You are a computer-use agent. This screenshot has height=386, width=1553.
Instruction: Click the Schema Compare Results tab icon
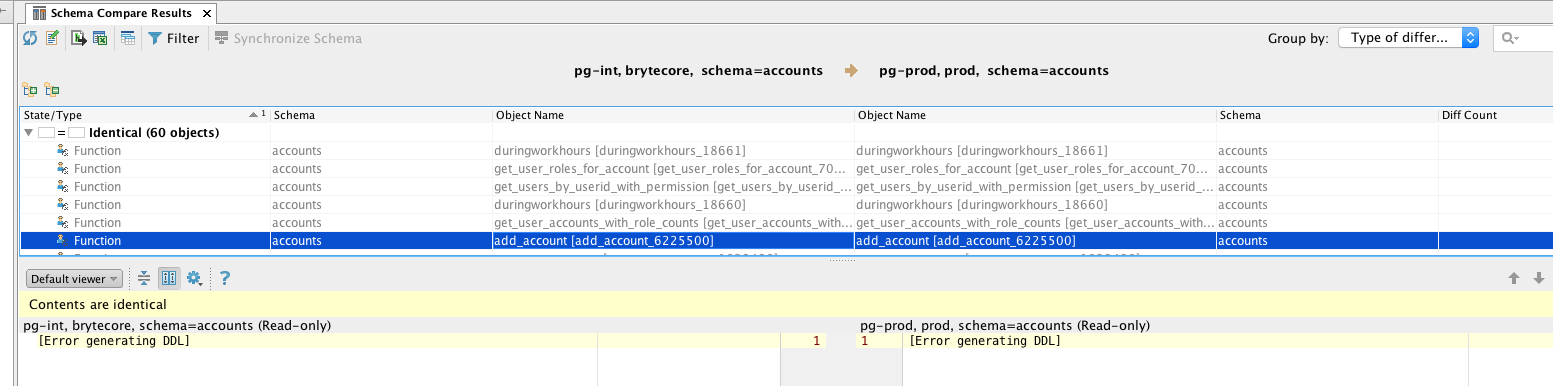tap(39, 14)
